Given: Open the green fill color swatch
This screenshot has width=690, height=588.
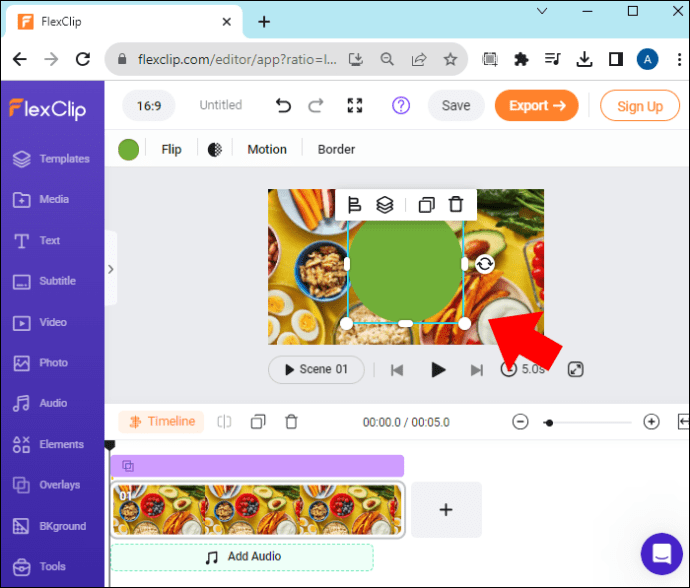Looking at the screenshot, I should pos(128,150).
